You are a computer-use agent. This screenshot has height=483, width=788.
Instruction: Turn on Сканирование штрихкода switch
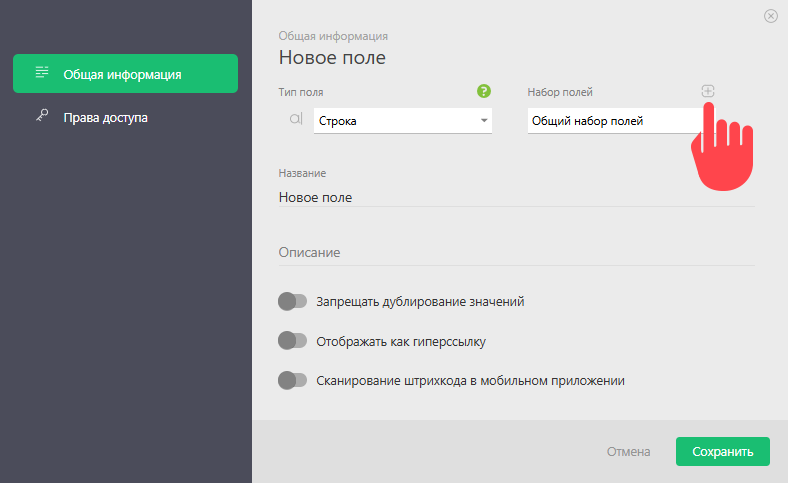(x=292, y=380)
